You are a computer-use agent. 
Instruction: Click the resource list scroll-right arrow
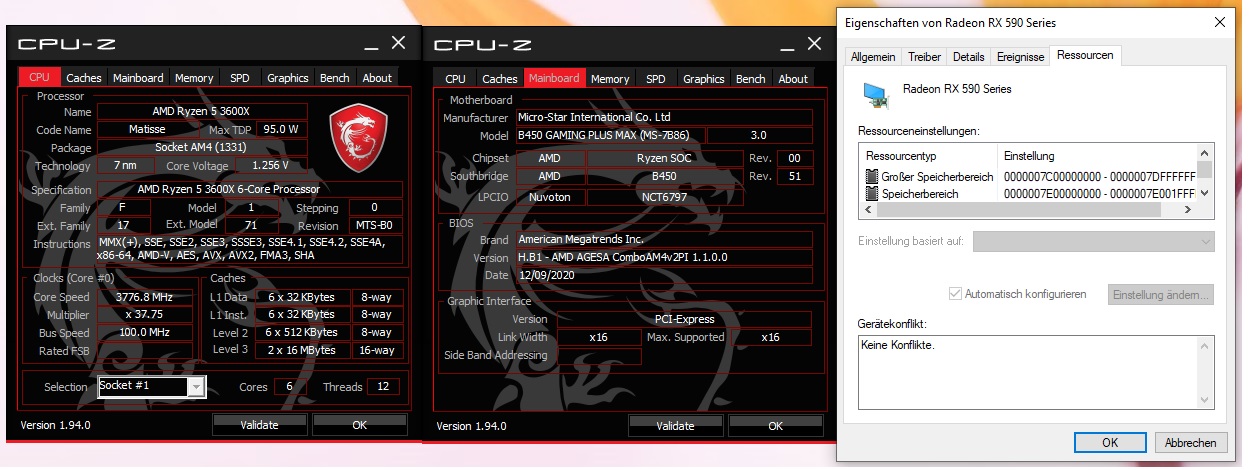pyautogui.click(x=1188, y=210)
